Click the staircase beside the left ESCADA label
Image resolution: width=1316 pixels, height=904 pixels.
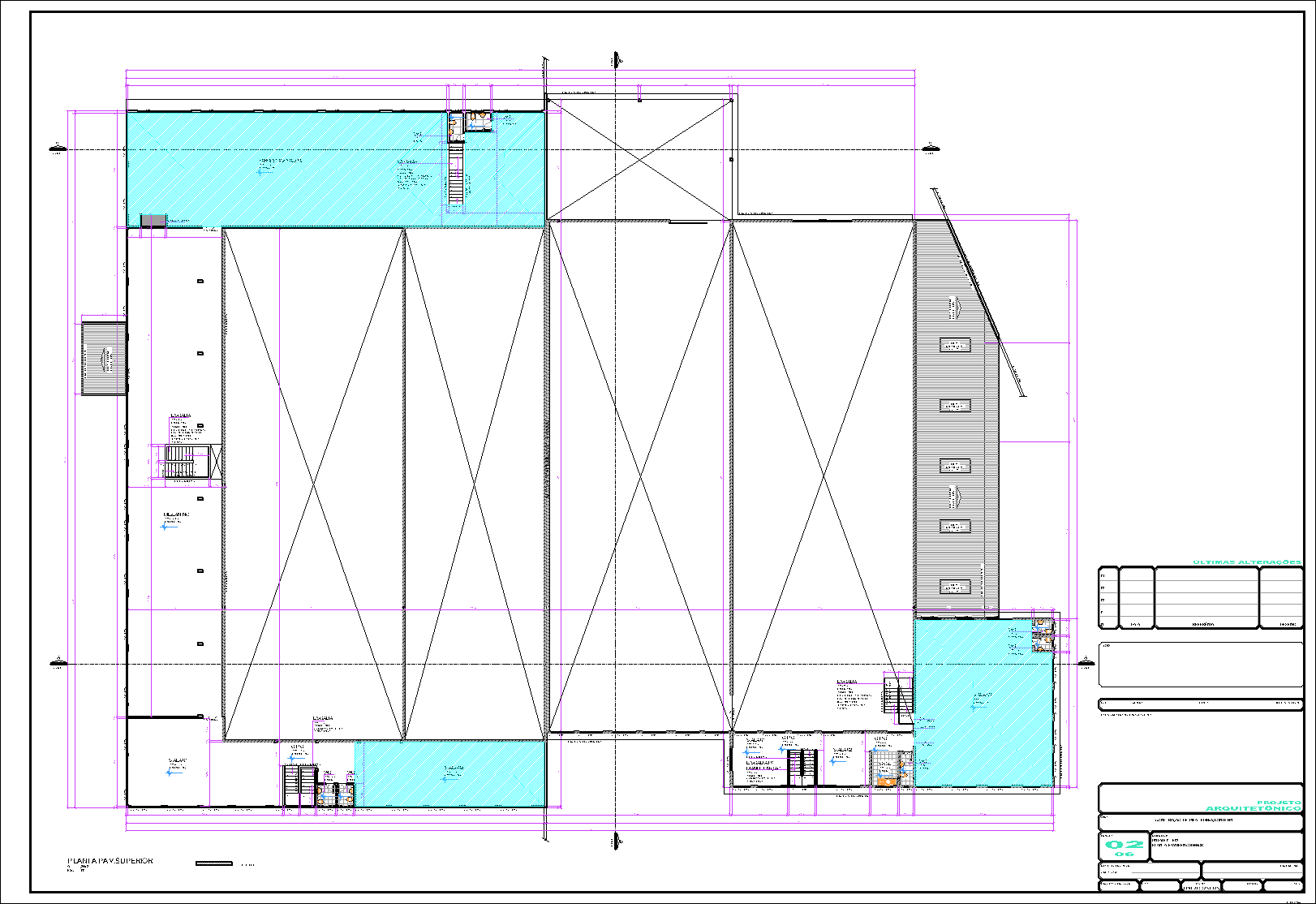(182, 462)
